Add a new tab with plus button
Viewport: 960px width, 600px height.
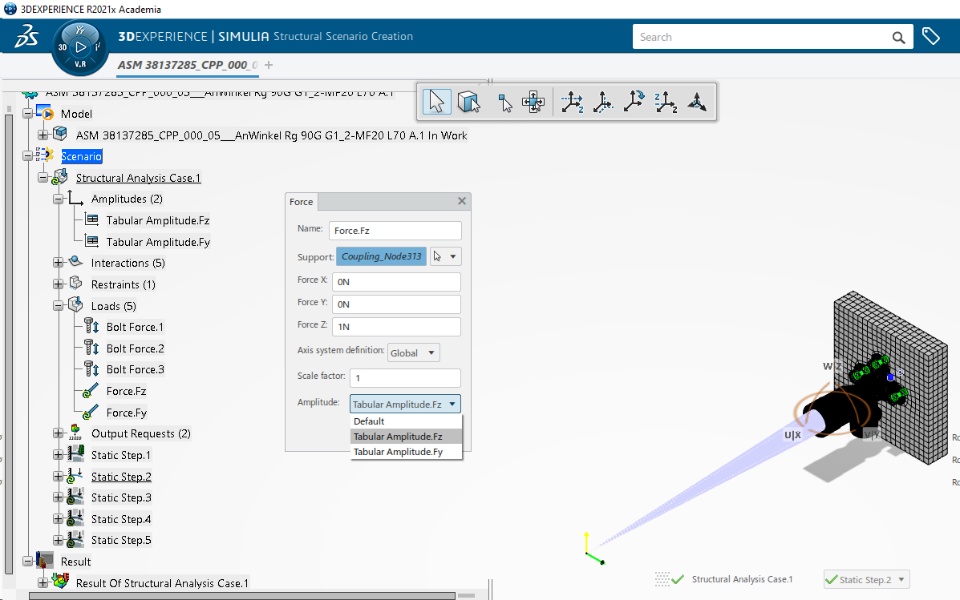coord(268,65)
